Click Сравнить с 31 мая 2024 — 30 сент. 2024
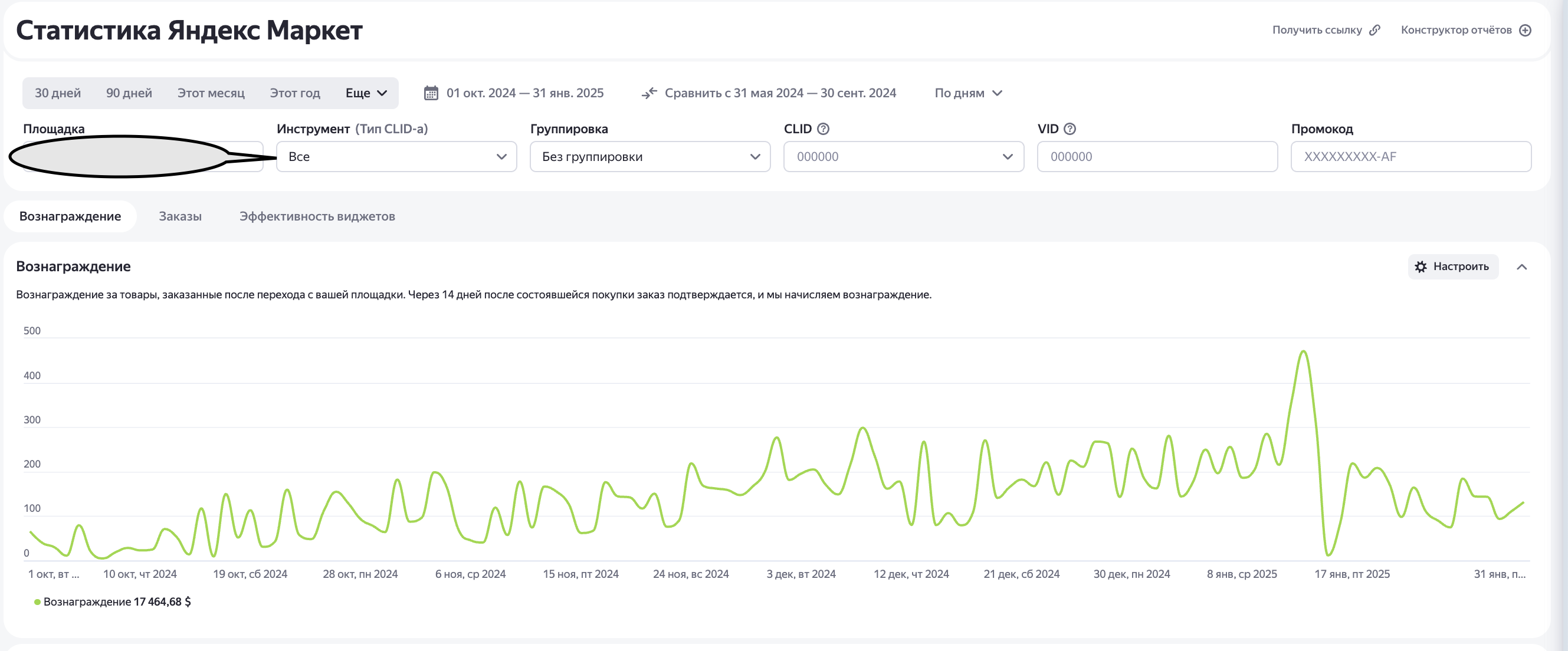 coord(780,93)
